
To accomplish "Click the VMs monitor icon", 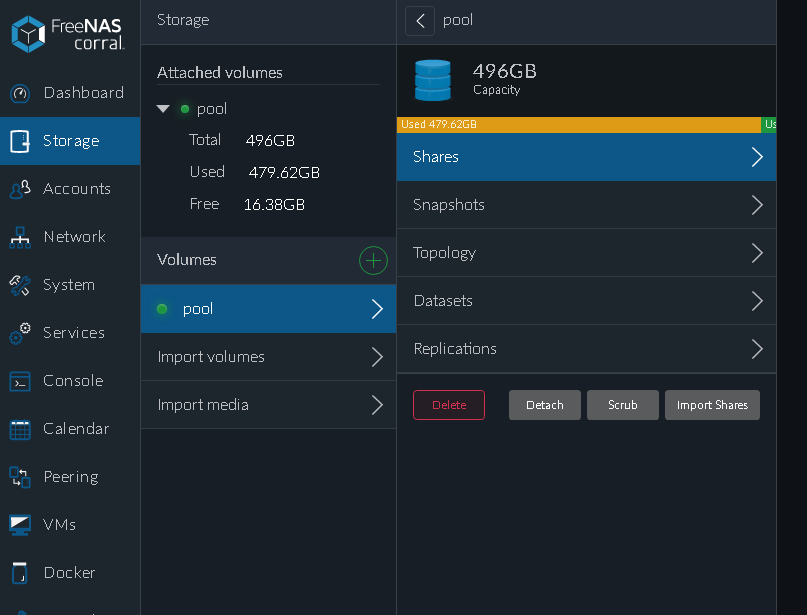I will click(20, 525).
